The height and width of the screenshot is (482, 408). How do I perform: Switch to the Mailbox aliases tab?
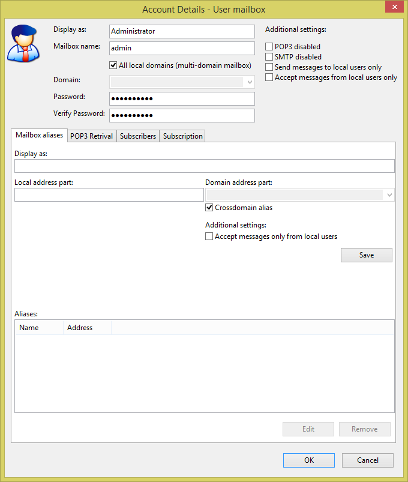(x=39, y=135)
